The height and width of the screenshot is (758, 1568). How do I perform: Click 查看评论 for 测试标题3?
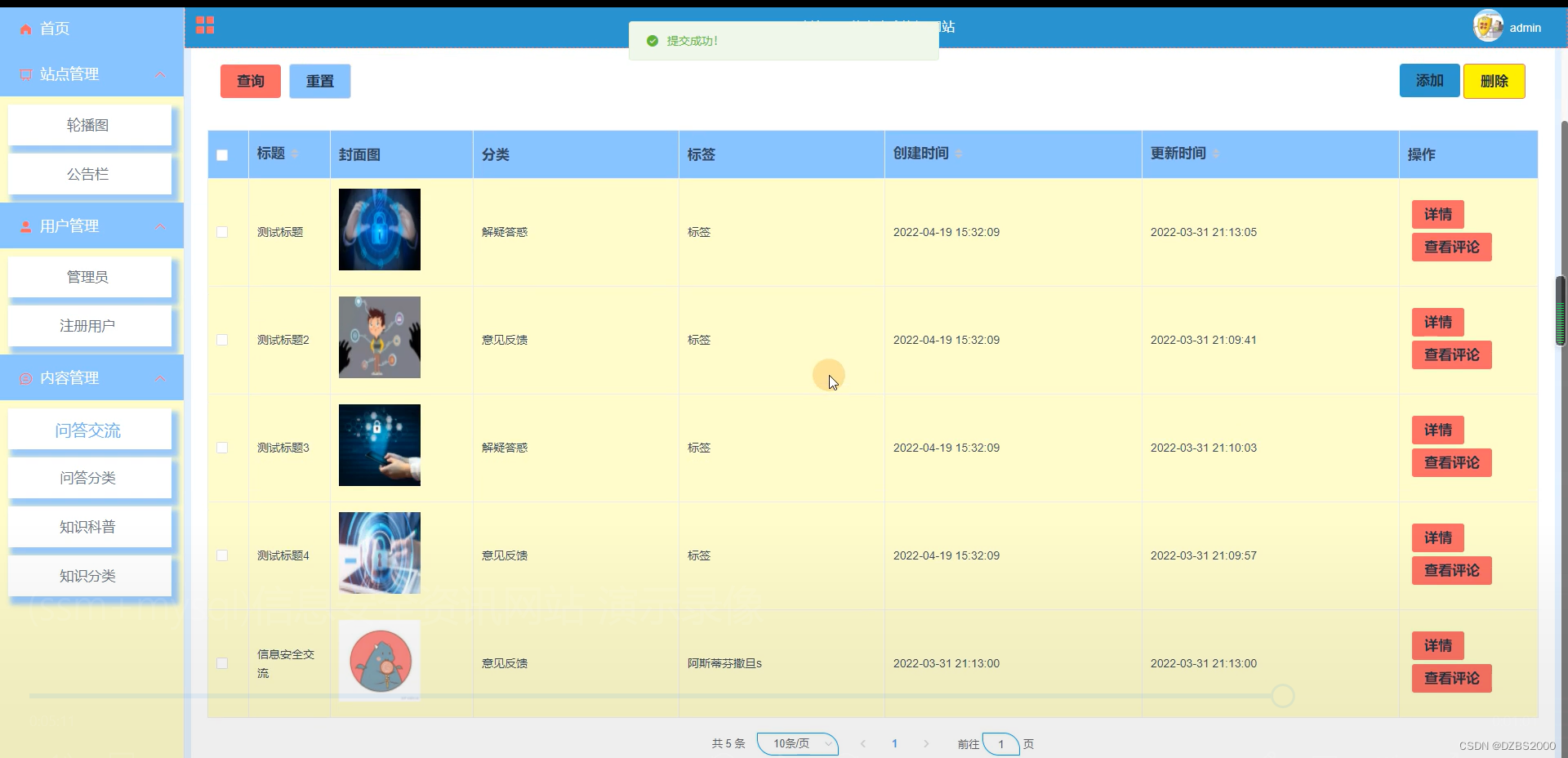tap(1452, 462)
